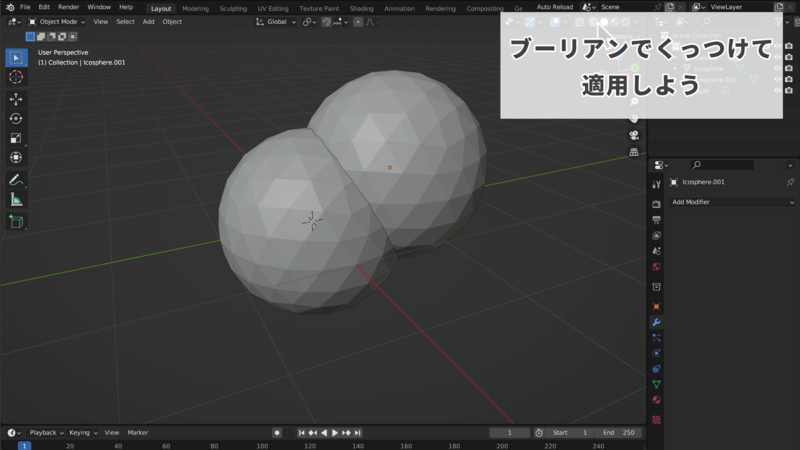Open timeline editor type dropdown
800x450 pixels.
(x=14, y=433)
